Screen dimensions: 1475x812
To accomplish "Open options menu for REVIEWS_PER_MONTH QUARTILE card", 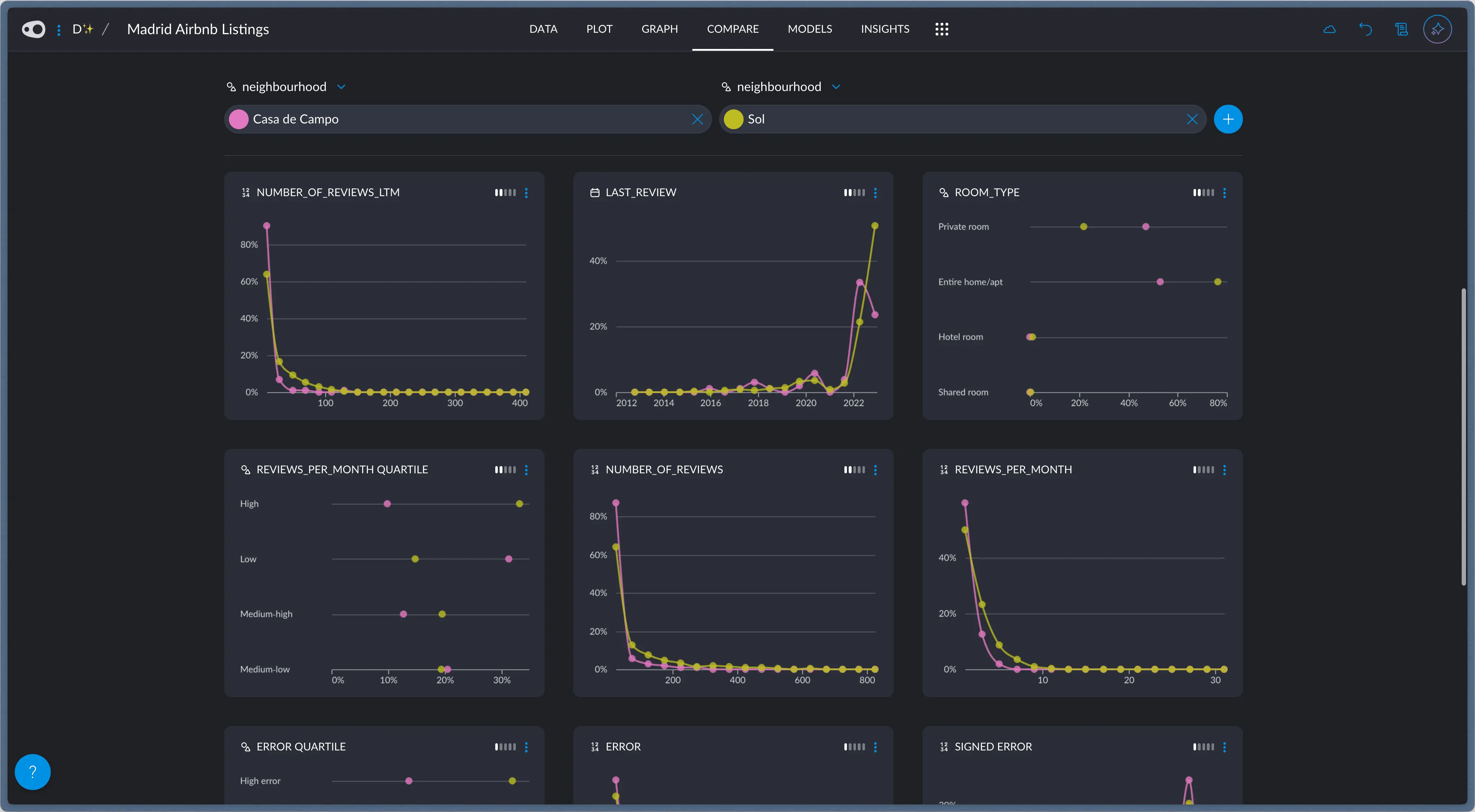I will click(x=526, y=470).
